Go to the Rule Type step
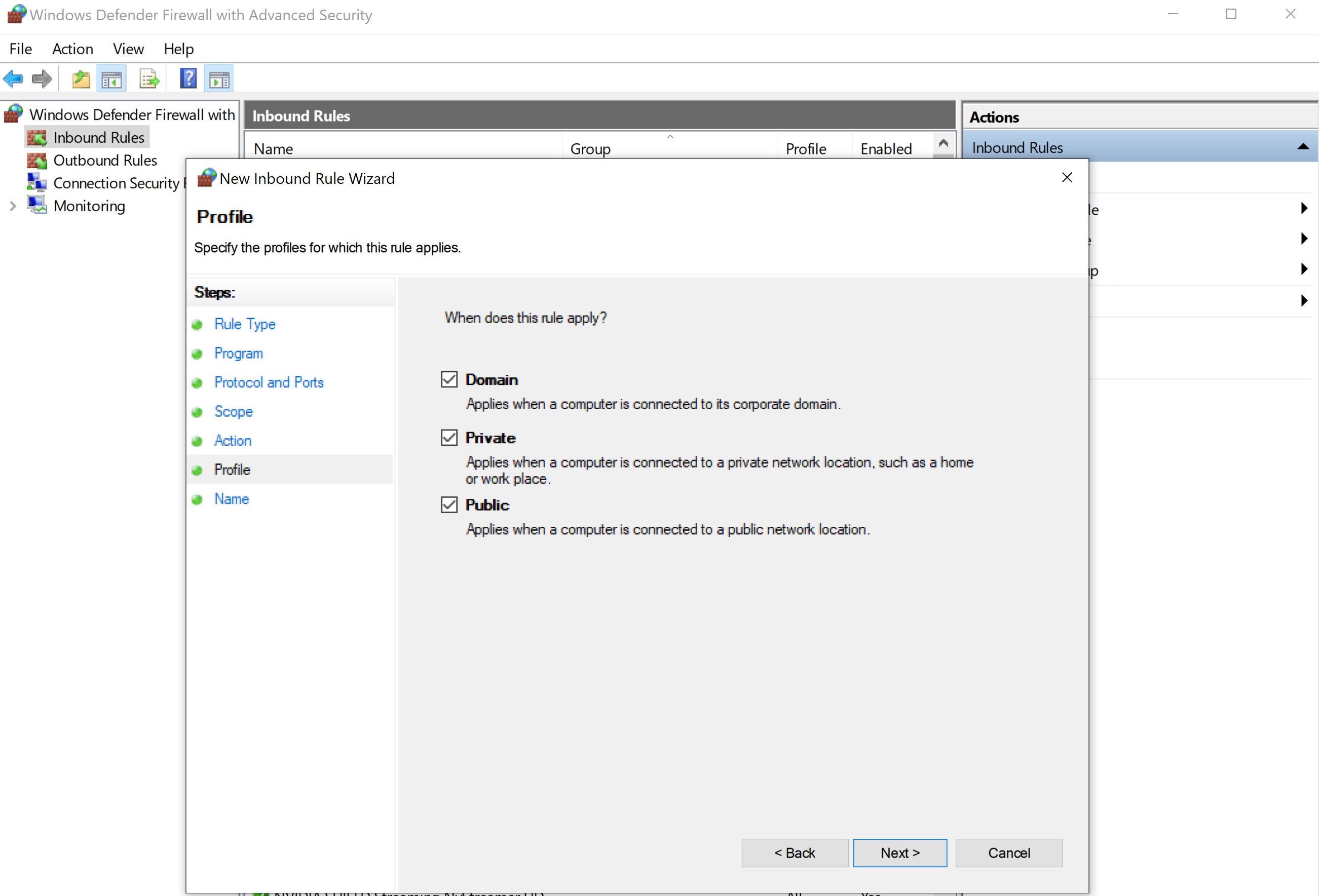The height and width of the screenshot is (896, 1319). point(245,324)
